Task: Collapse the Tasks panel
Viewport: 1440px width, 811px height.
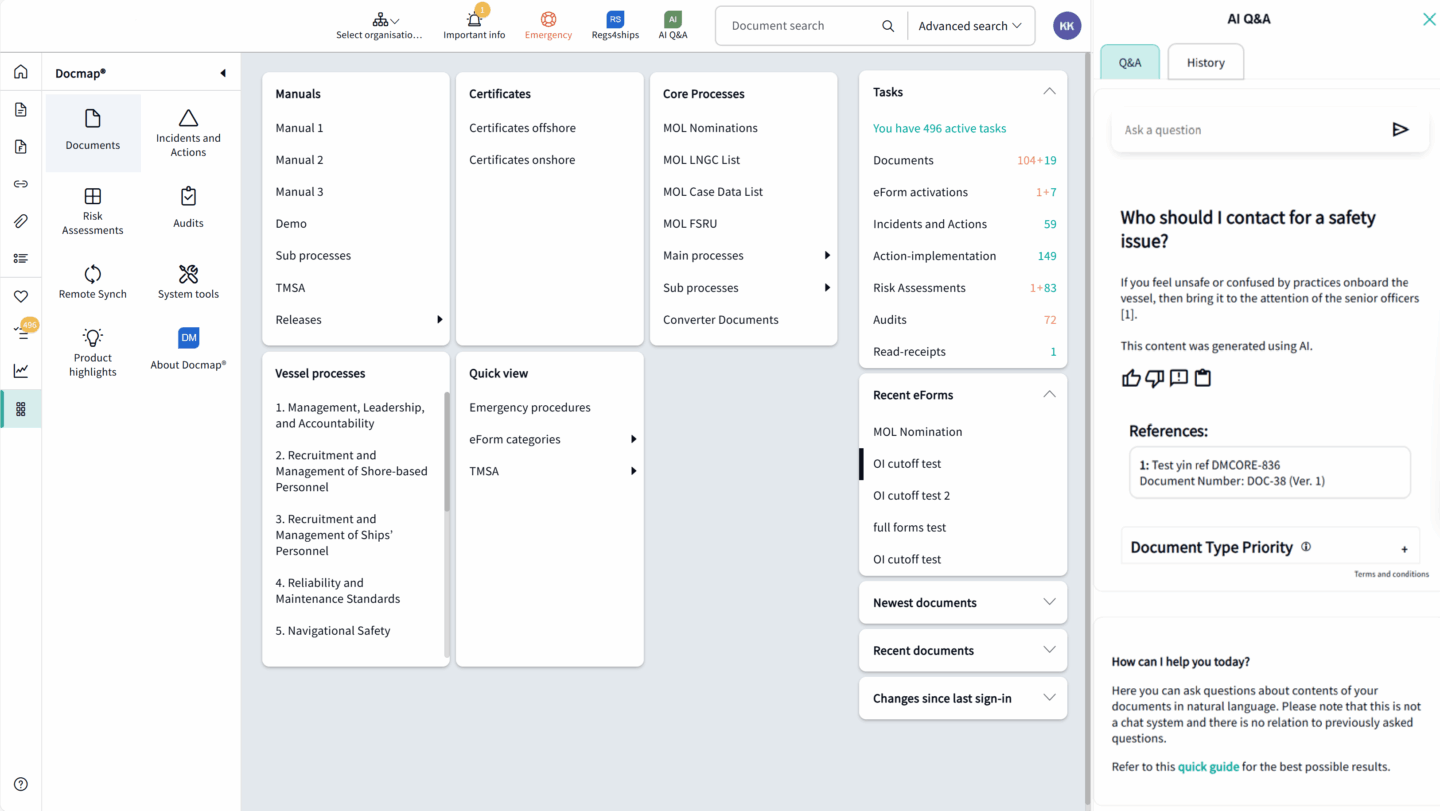Action: [x=1049, y=92]
